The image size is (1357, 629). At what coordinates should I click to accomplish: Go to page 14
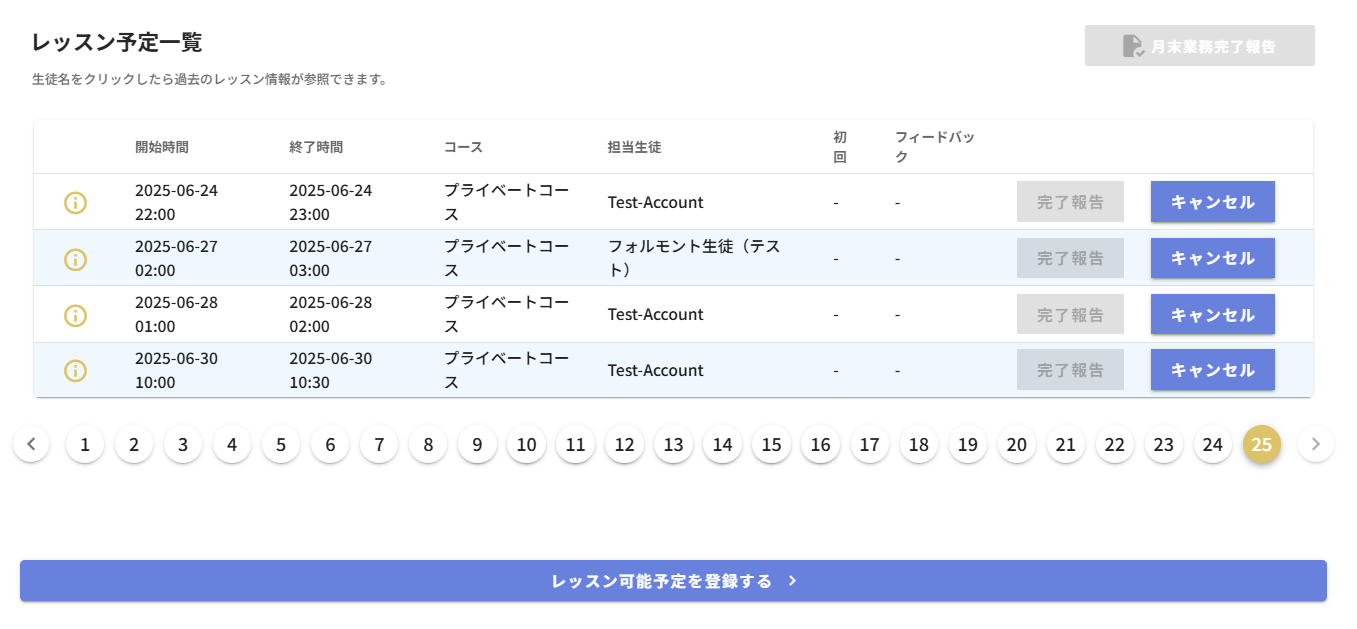click(722, 444)
